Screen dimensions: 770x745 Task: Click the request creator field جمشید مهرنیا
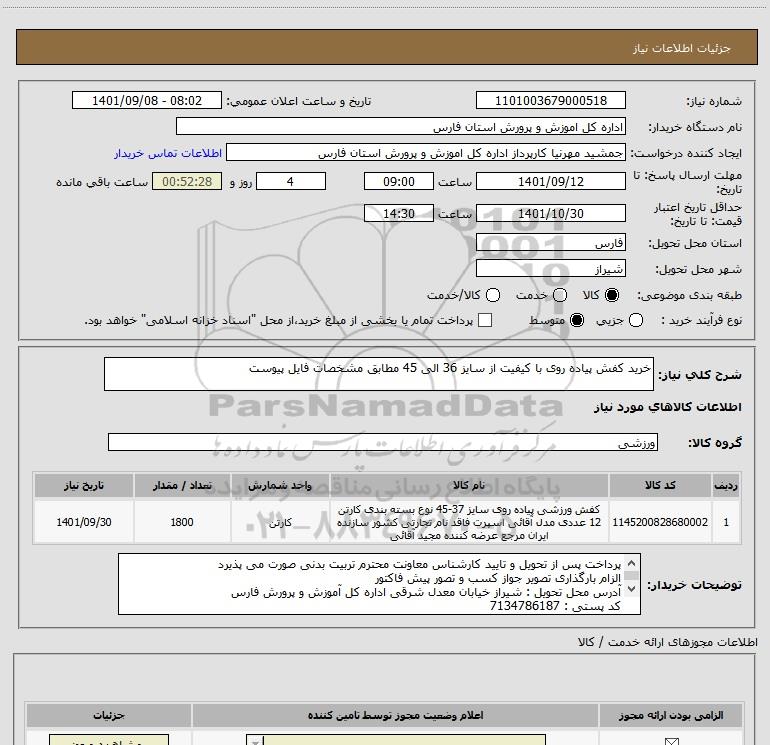[x=426, y=152]
